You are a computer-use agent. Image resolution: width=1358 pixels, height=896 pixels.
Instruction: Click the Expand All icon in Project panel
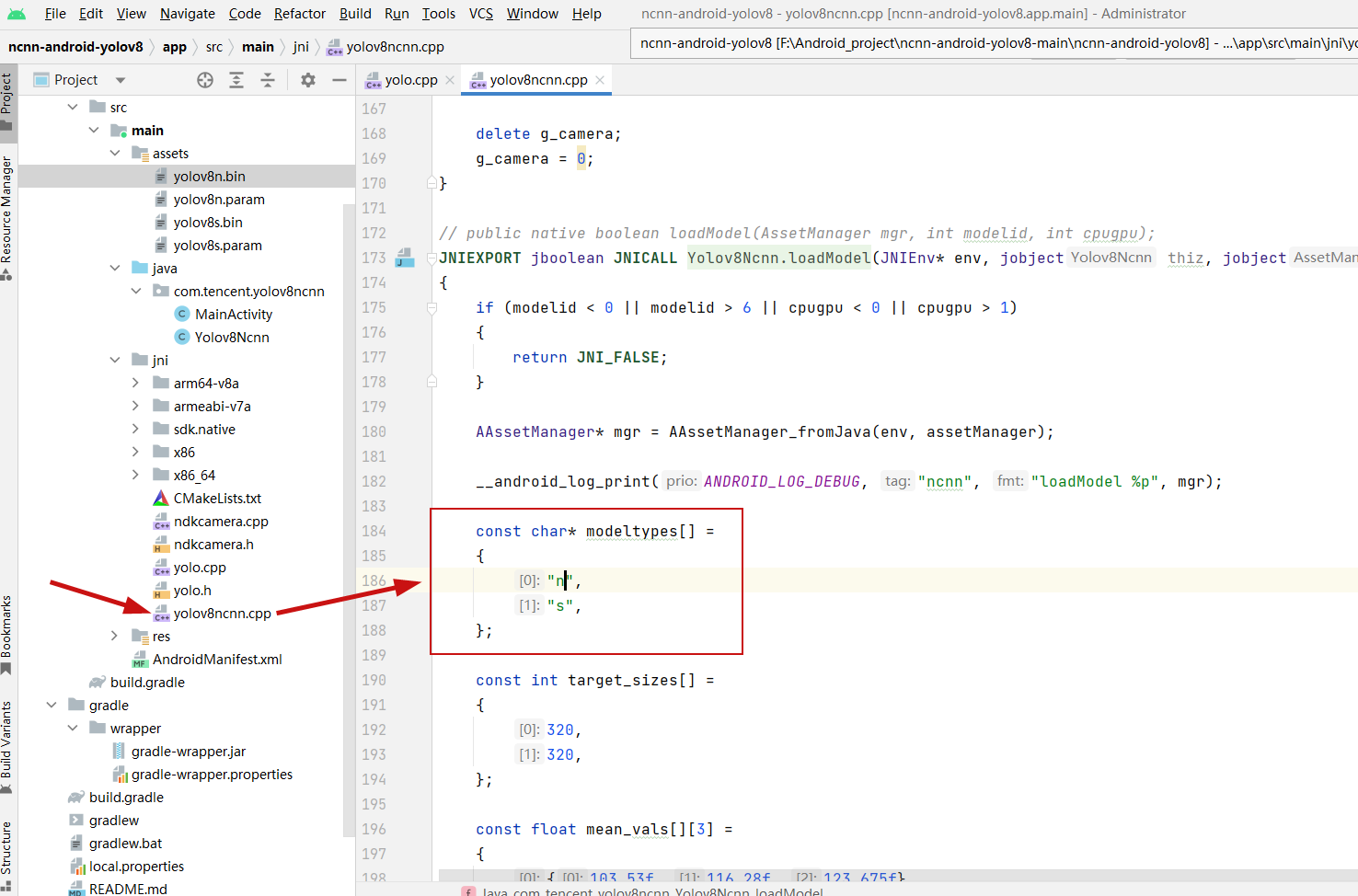point(236,80)
